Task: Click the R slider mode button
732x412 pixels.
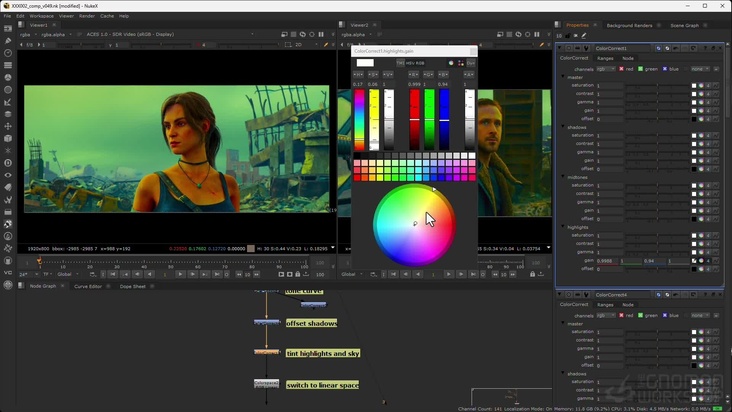Action: (414, 75)
